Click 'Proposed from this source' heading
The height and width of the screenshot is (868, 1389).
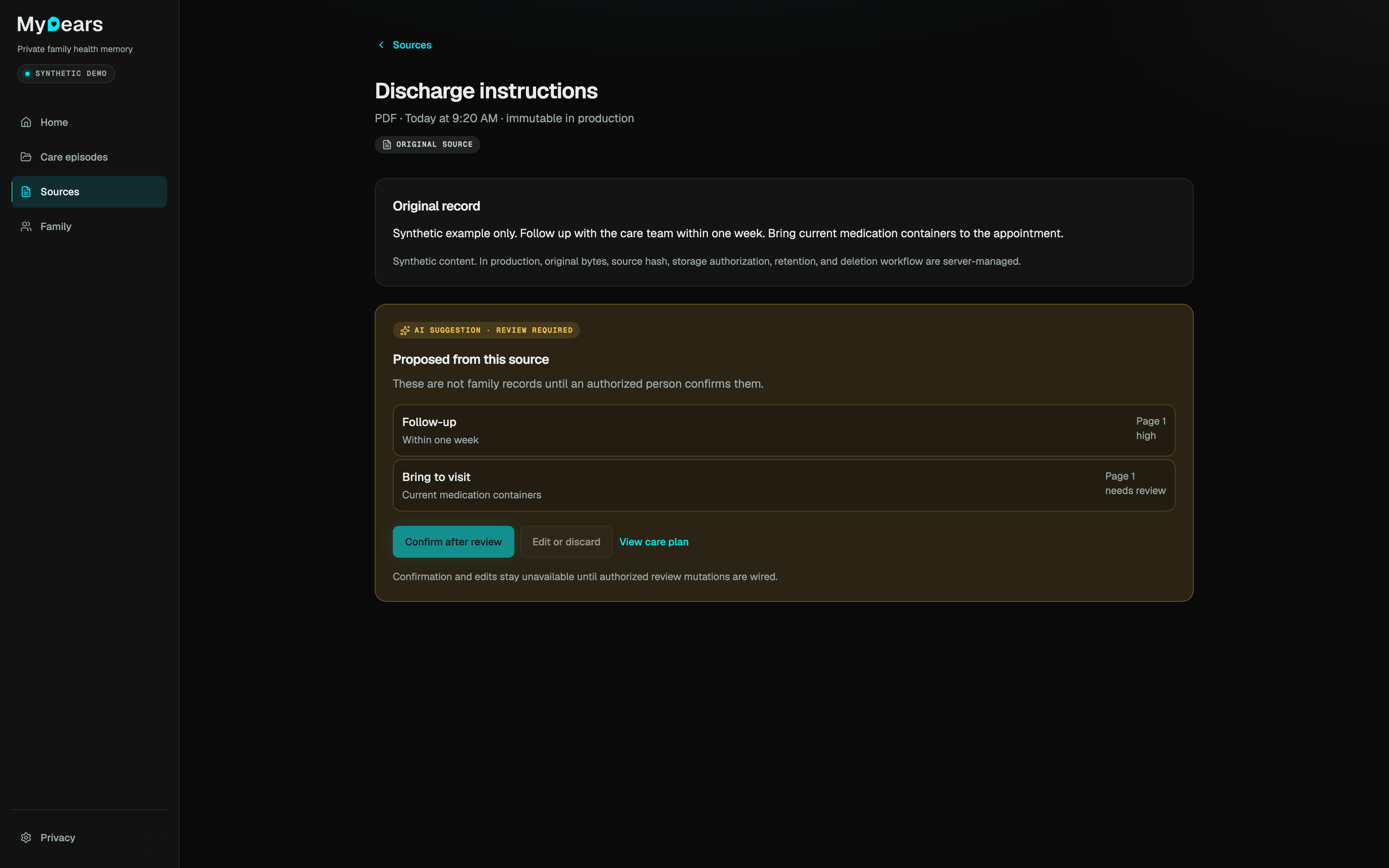pos(470,359)
